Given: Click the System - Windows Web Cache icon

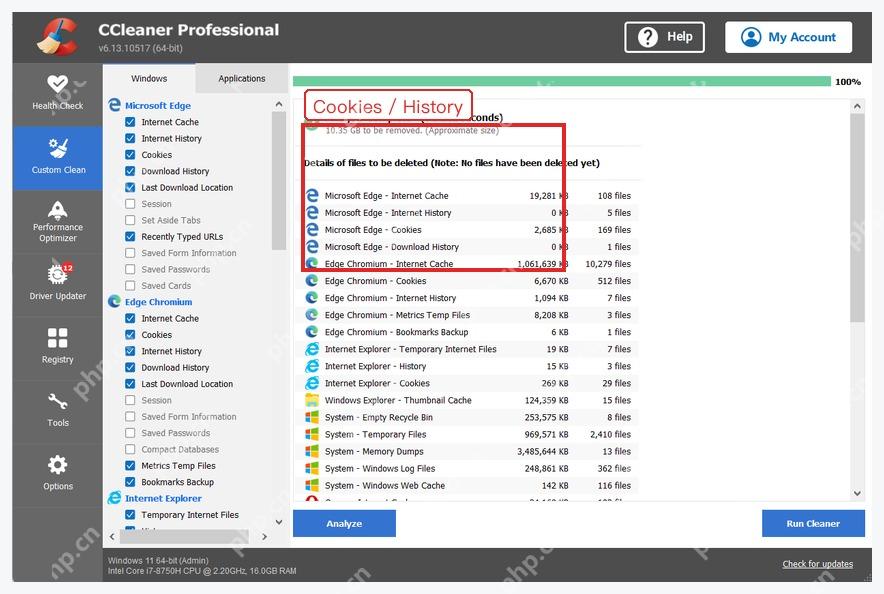Looking at the screenshot, I should (312, 485).
